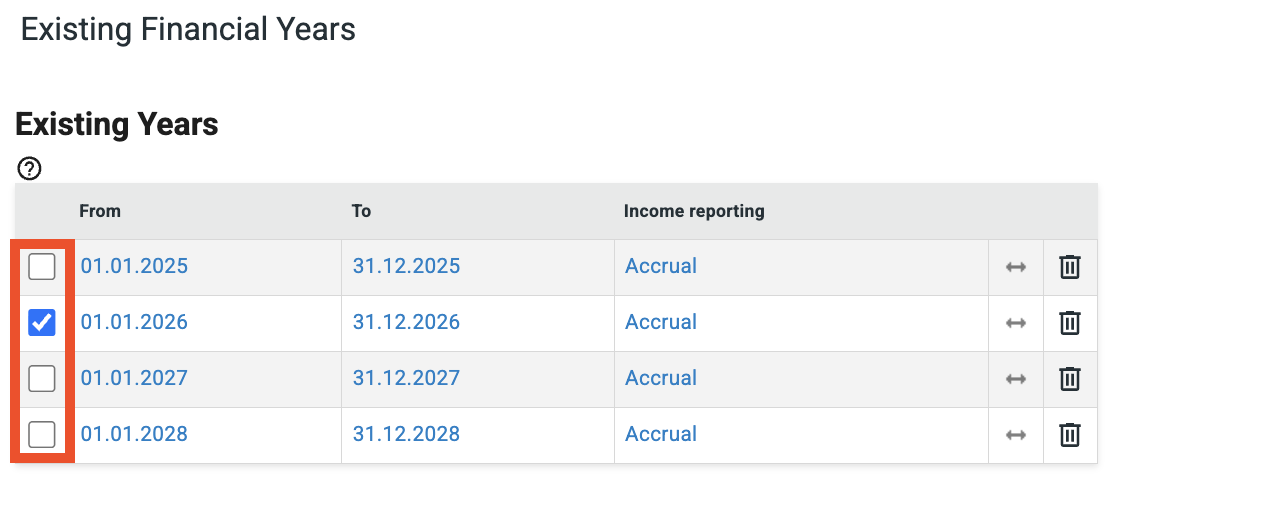Click trash icon for 2027 year
This screenshot has height=518, width=1288.
[1070, 379]
